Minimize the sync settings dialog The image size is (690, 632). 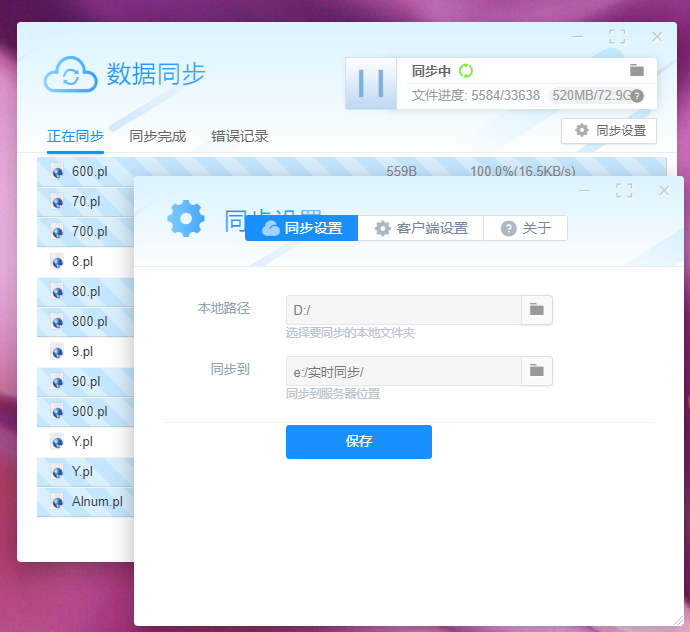pos(584,191)
